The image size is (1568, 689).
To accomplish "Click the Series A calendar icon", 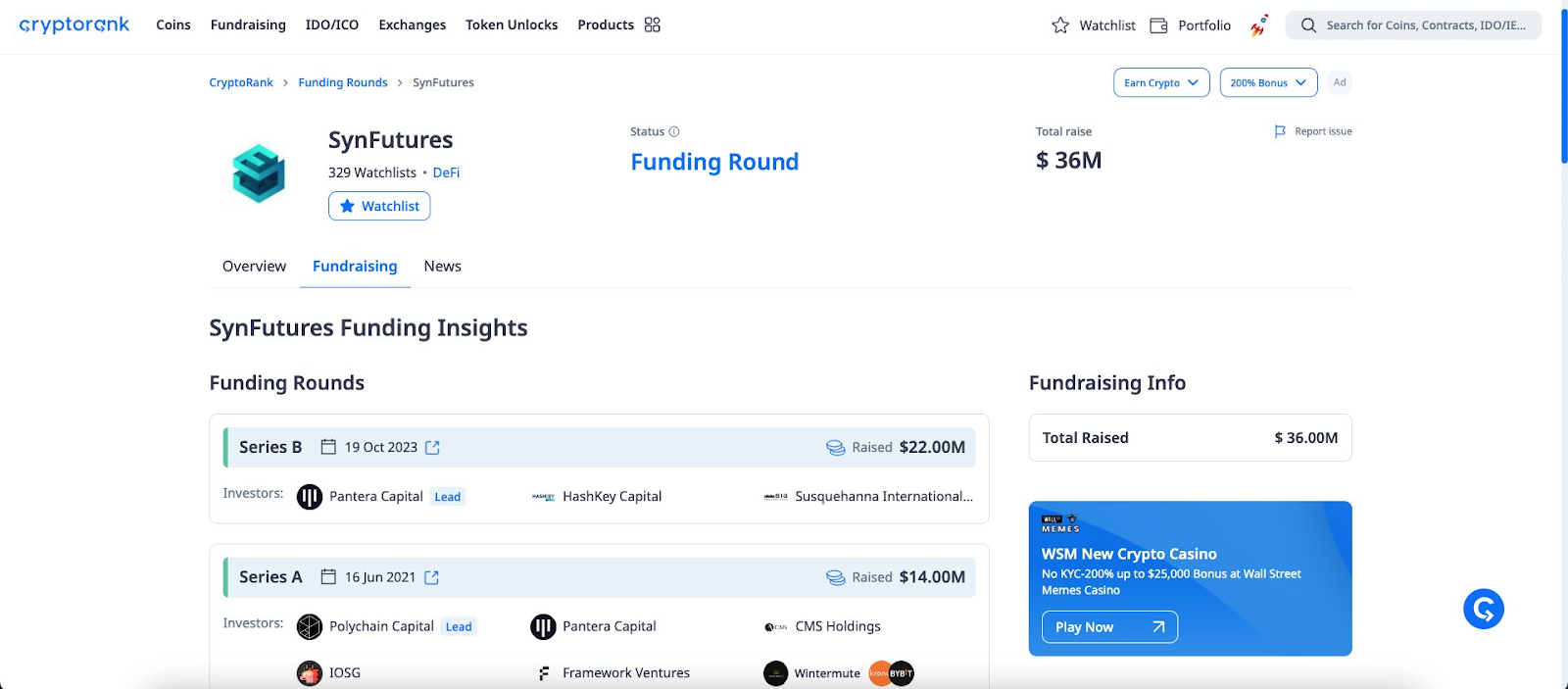I will [x=328, y=577].
